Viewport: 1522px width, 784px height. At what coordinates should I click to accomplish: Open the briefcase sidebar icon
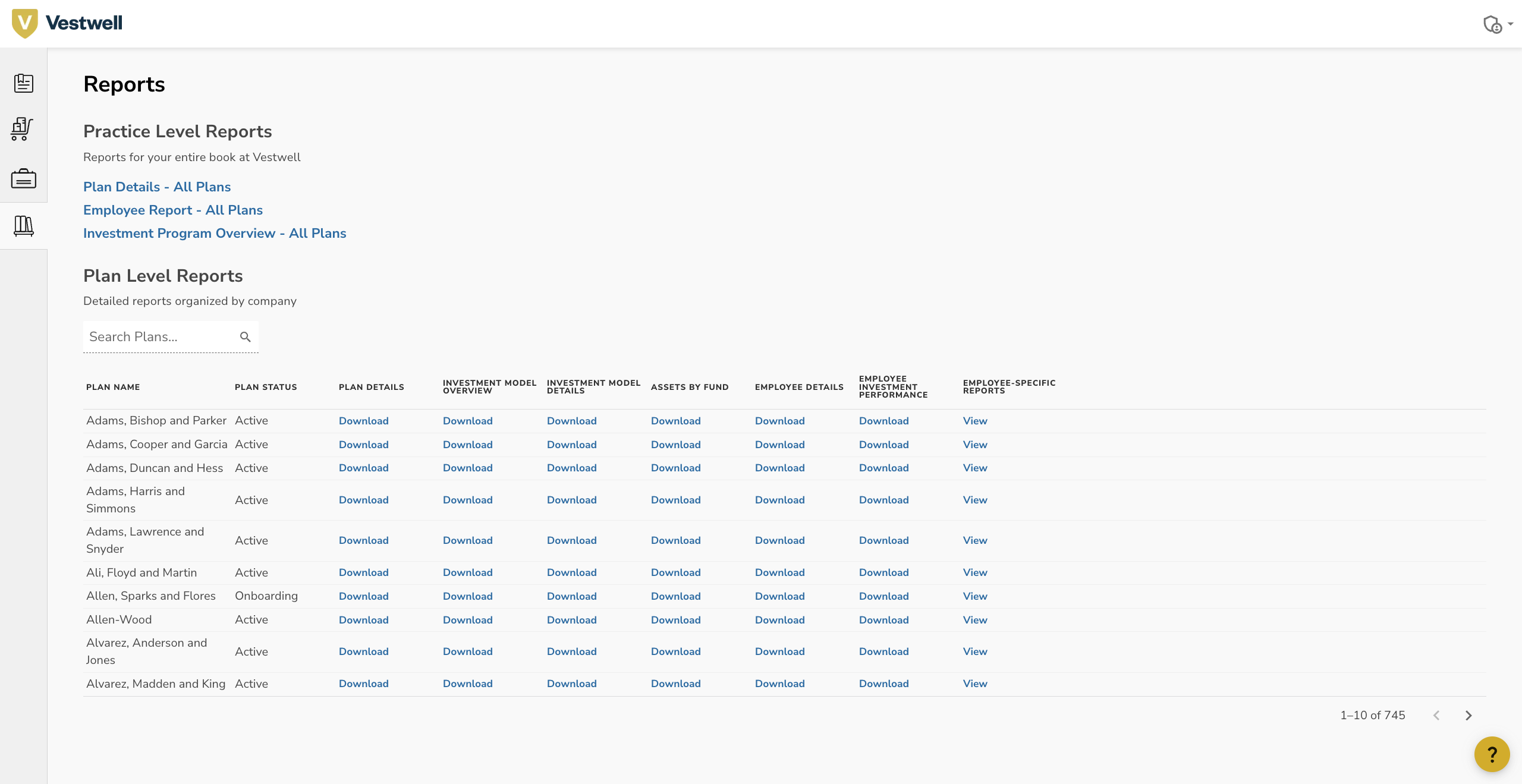pyautogui.click(x=24, y=178)
